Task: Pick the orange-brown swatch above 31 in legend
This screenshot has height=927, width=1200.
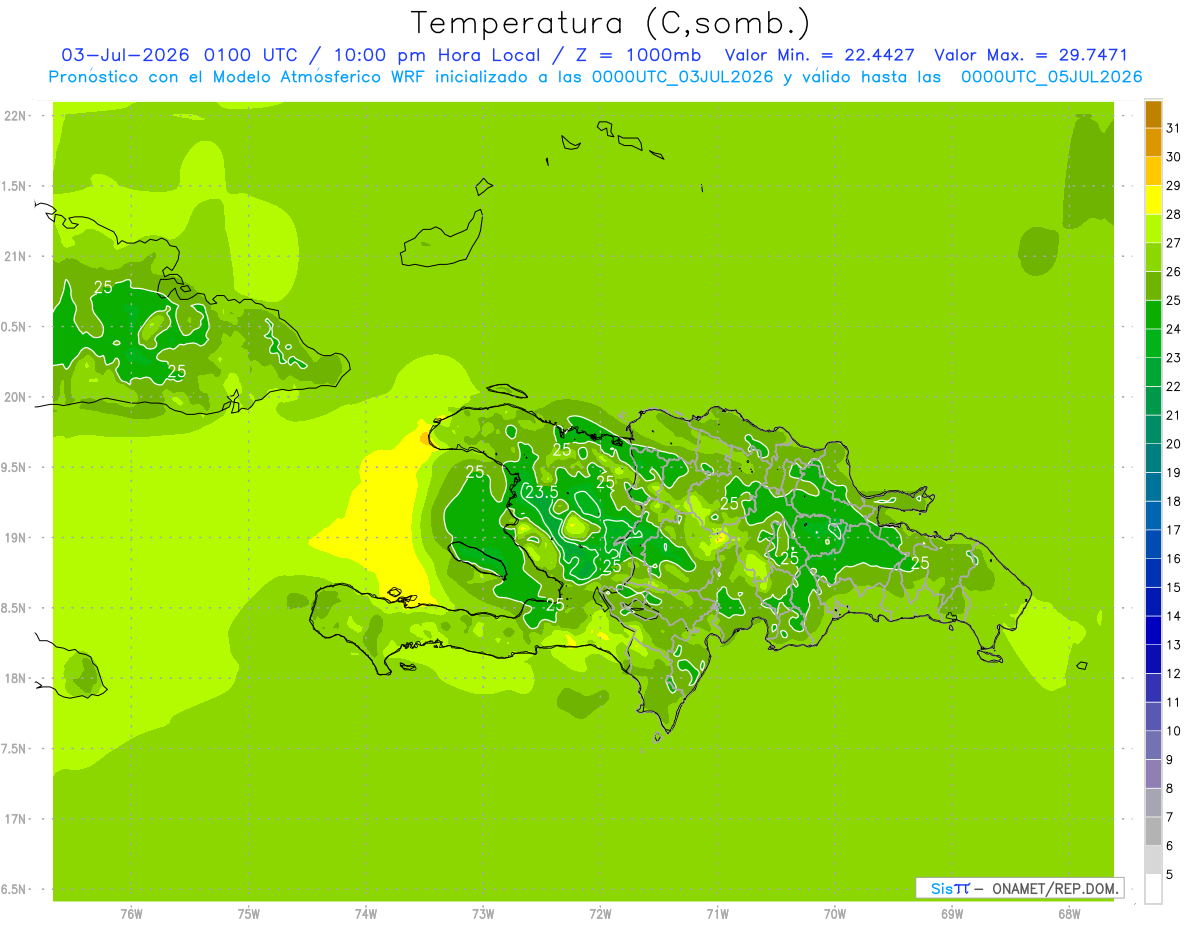Action: pos(1153,114)
